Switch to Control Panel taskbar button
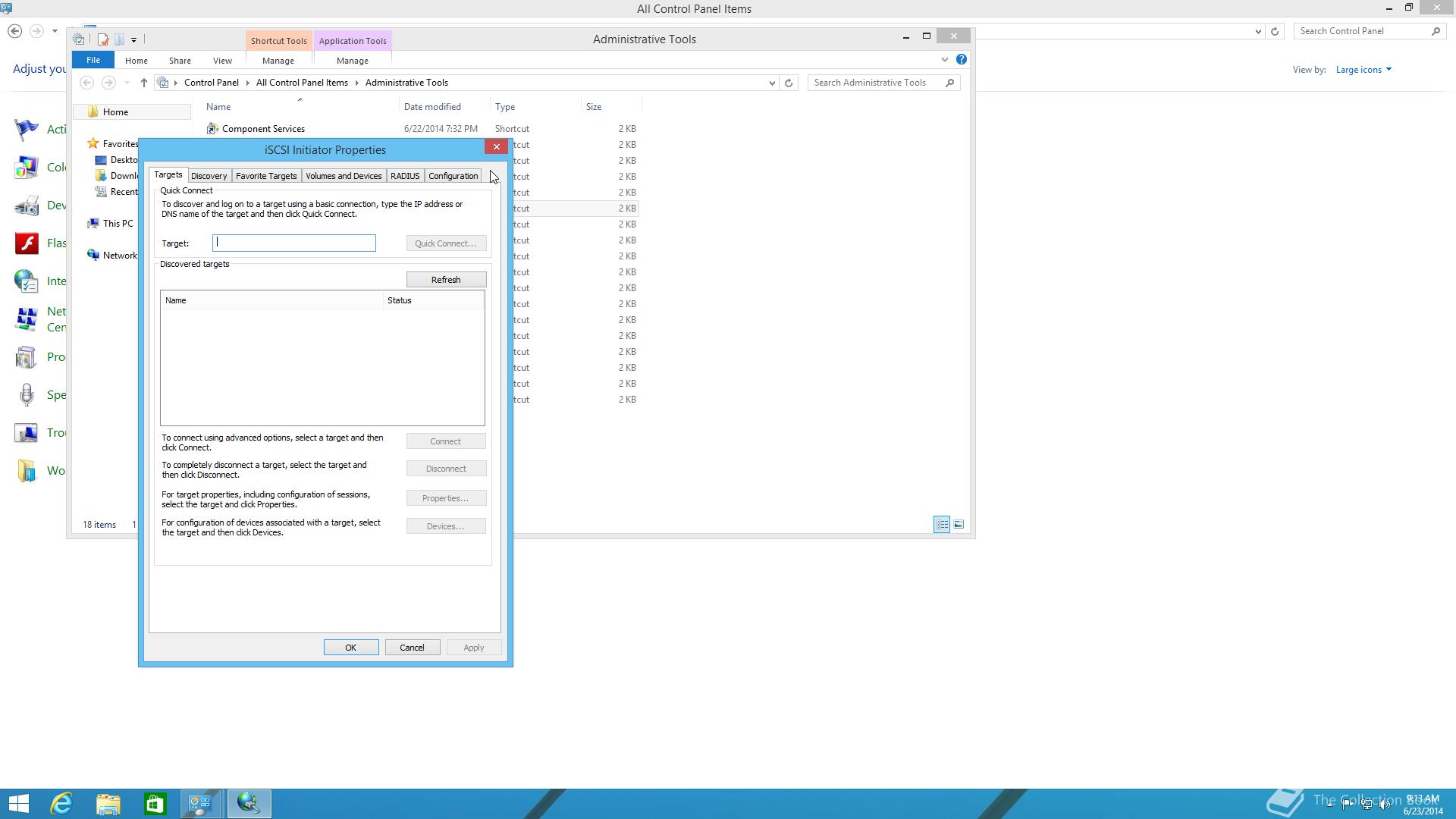The height and width of the screenshot is (819, 1456). click(x=201, y=804)
